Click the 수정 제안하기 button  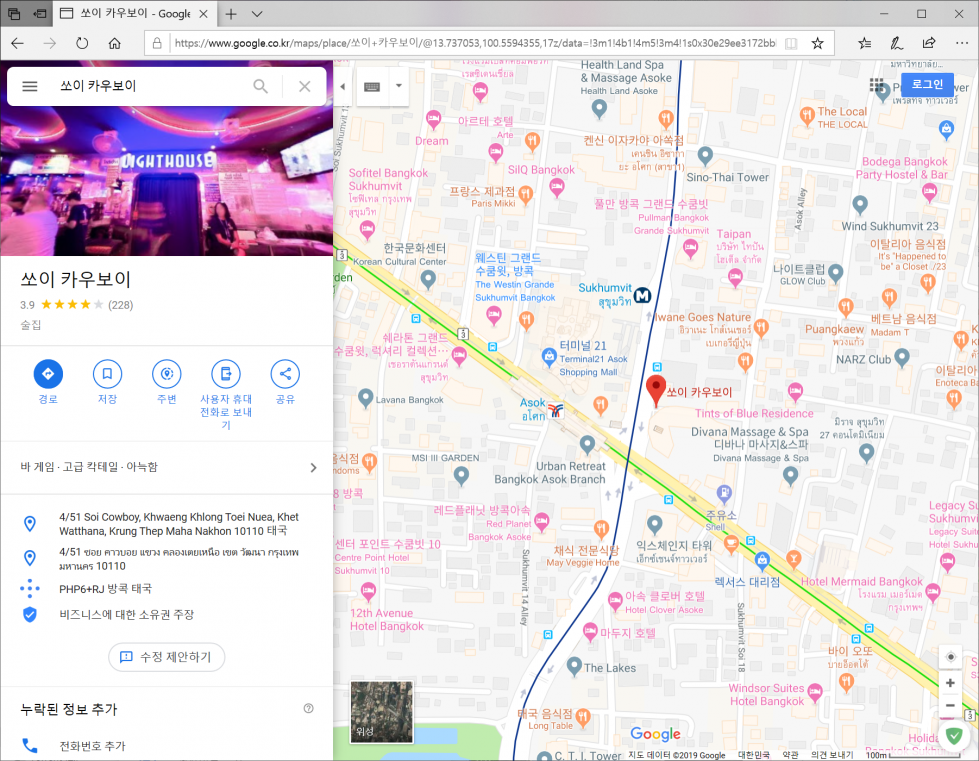click(x=167, y=657)
